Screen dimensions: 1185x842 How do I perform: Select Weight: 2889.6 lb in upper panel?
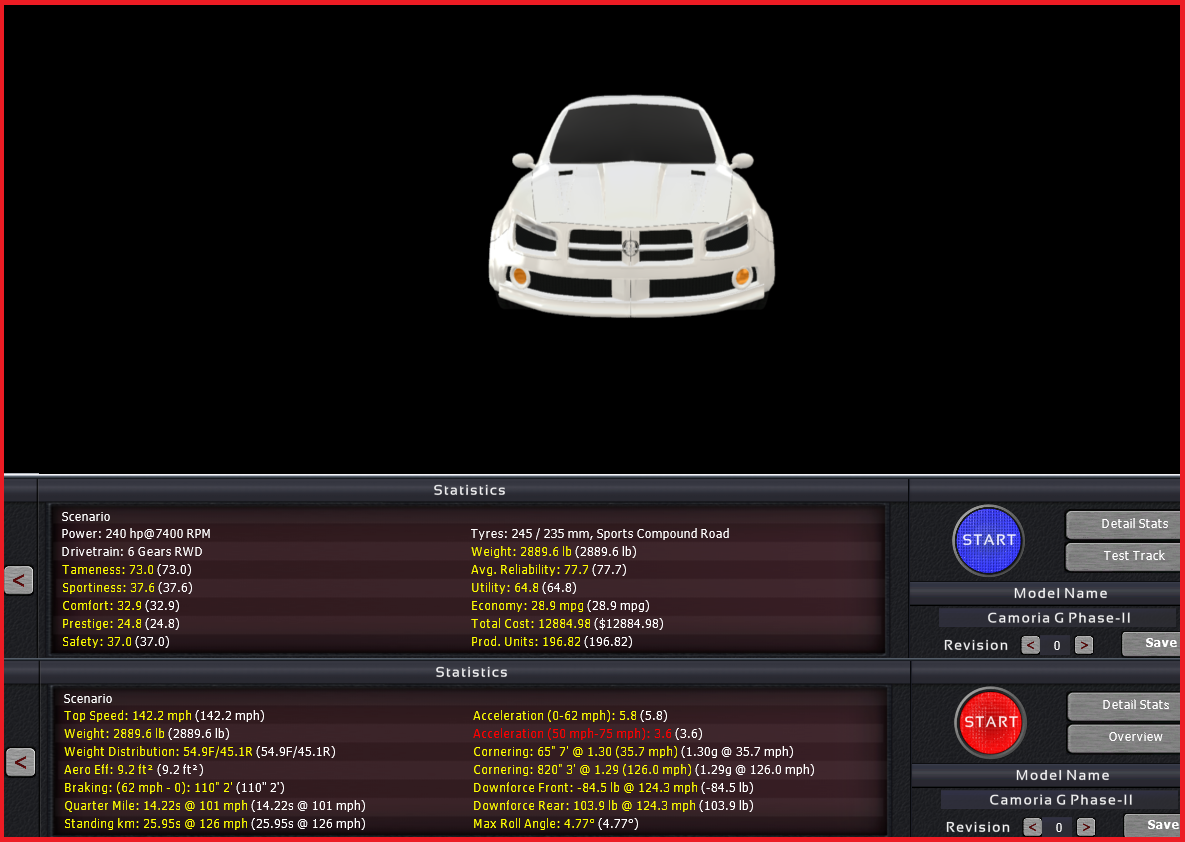coord(554,552)
